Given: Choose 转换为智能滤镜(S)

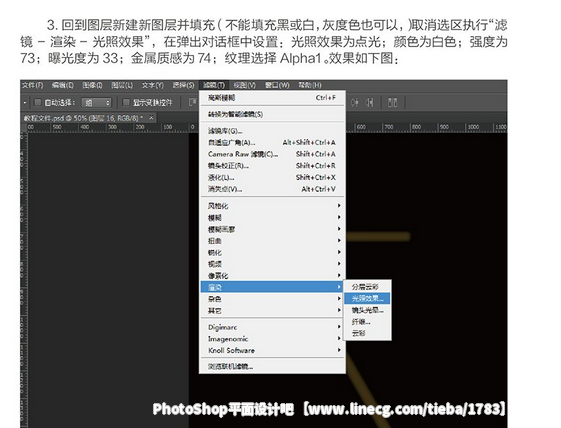Looking at the screenshot, I should [x=272, y=115].
